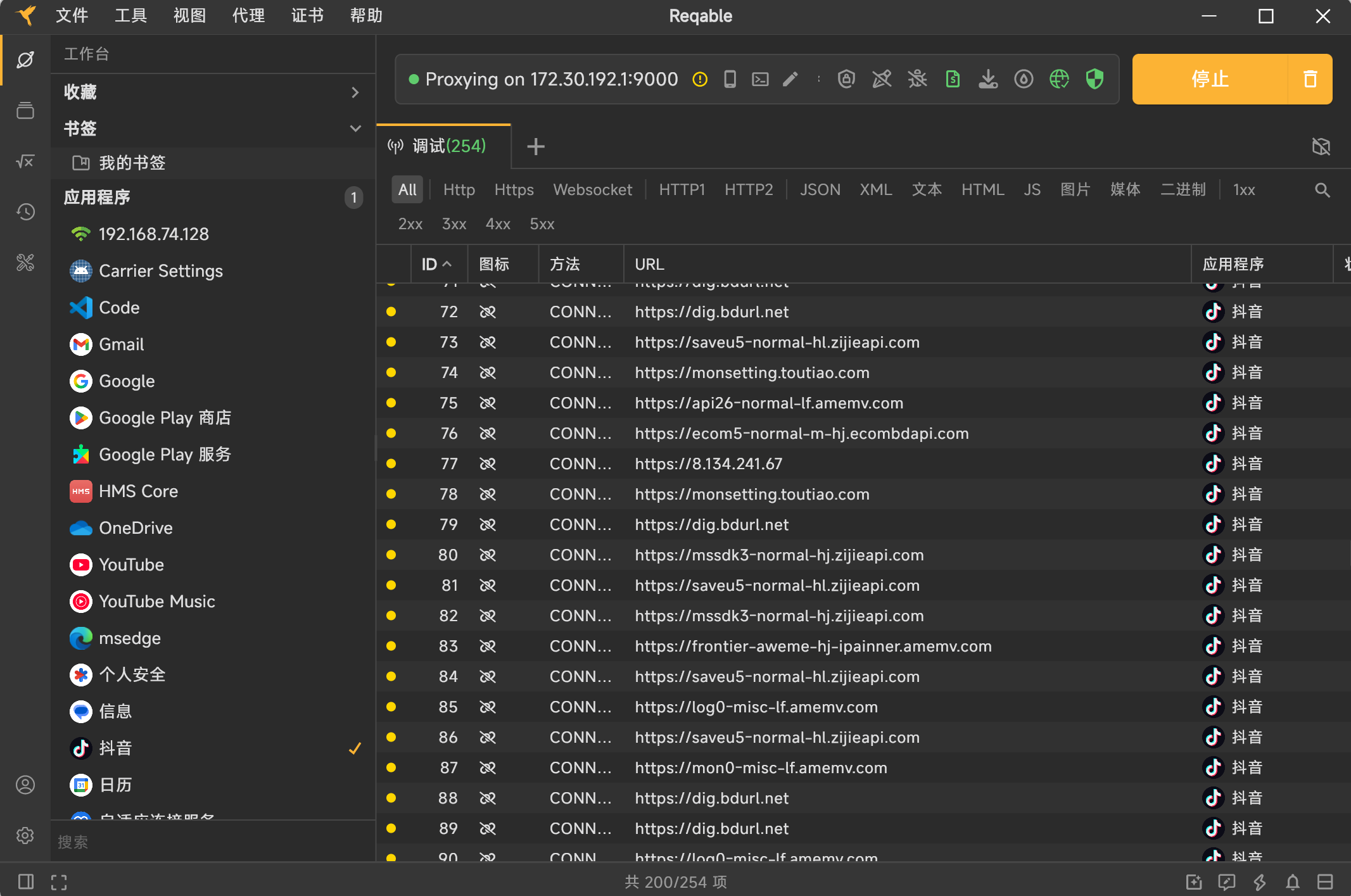Toggle the bug breakpoint icon in proxy toolbar
This screenshot has height=896, width=1351.
917,79
